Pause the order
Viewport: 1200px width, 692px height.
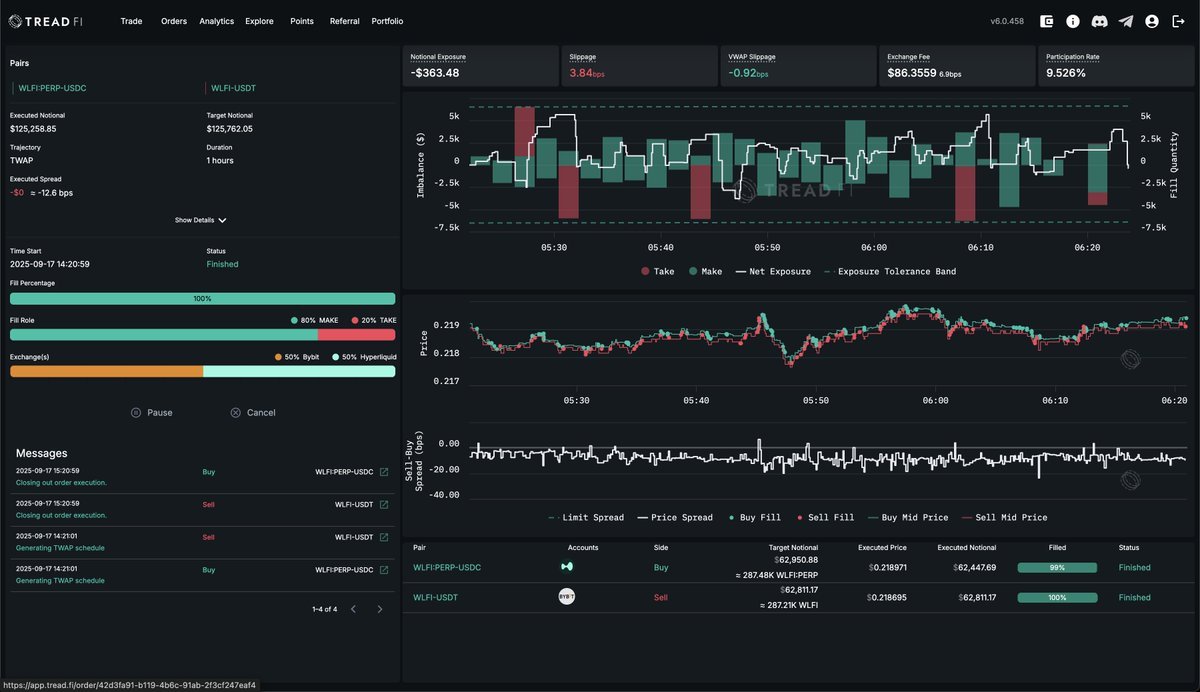pyautogui.click(x=151, y=412)
